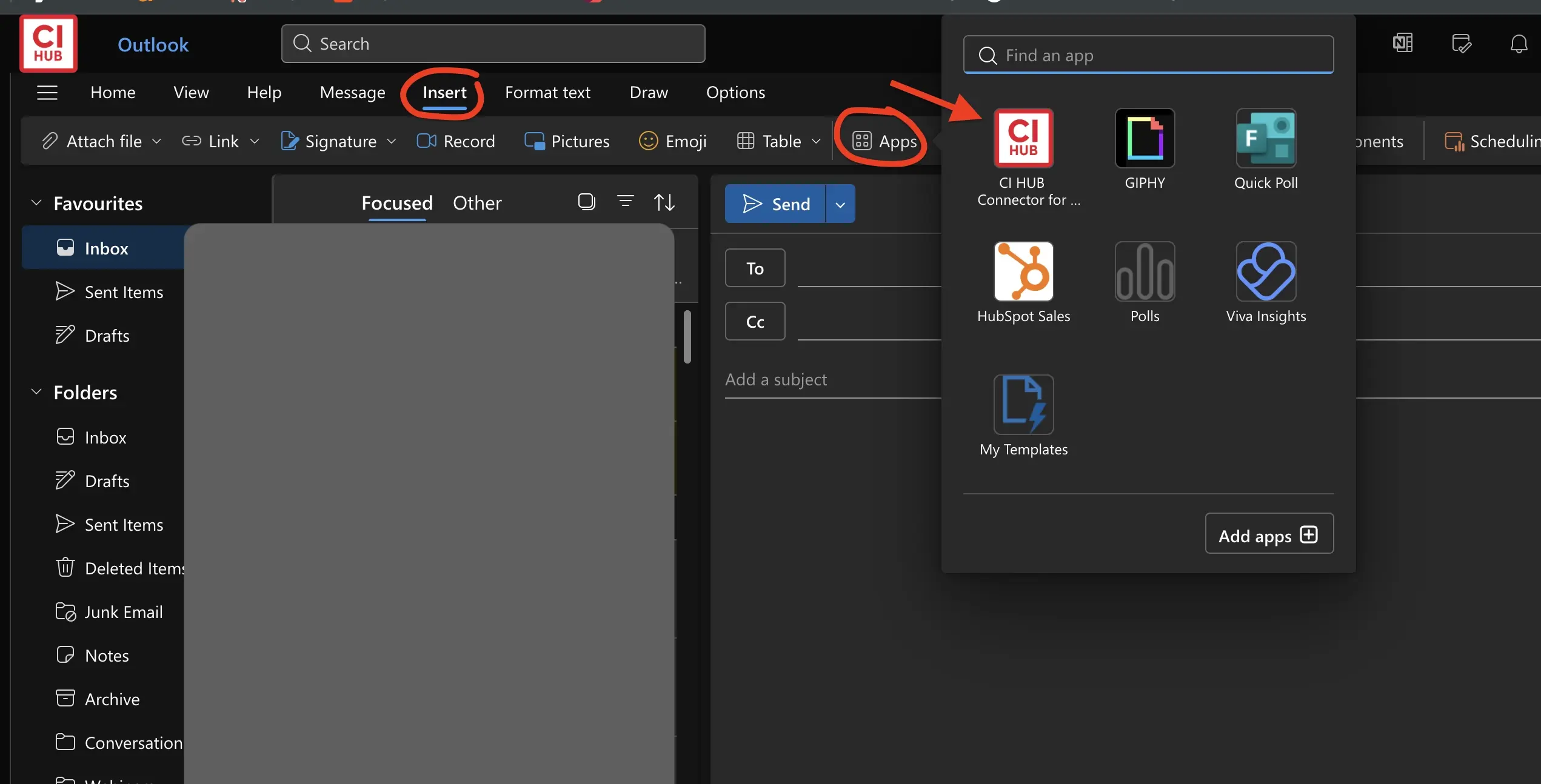This screenshot has width=1541, height=784.
Task: Click the Cc recipients button
Action: coord(755,321)
